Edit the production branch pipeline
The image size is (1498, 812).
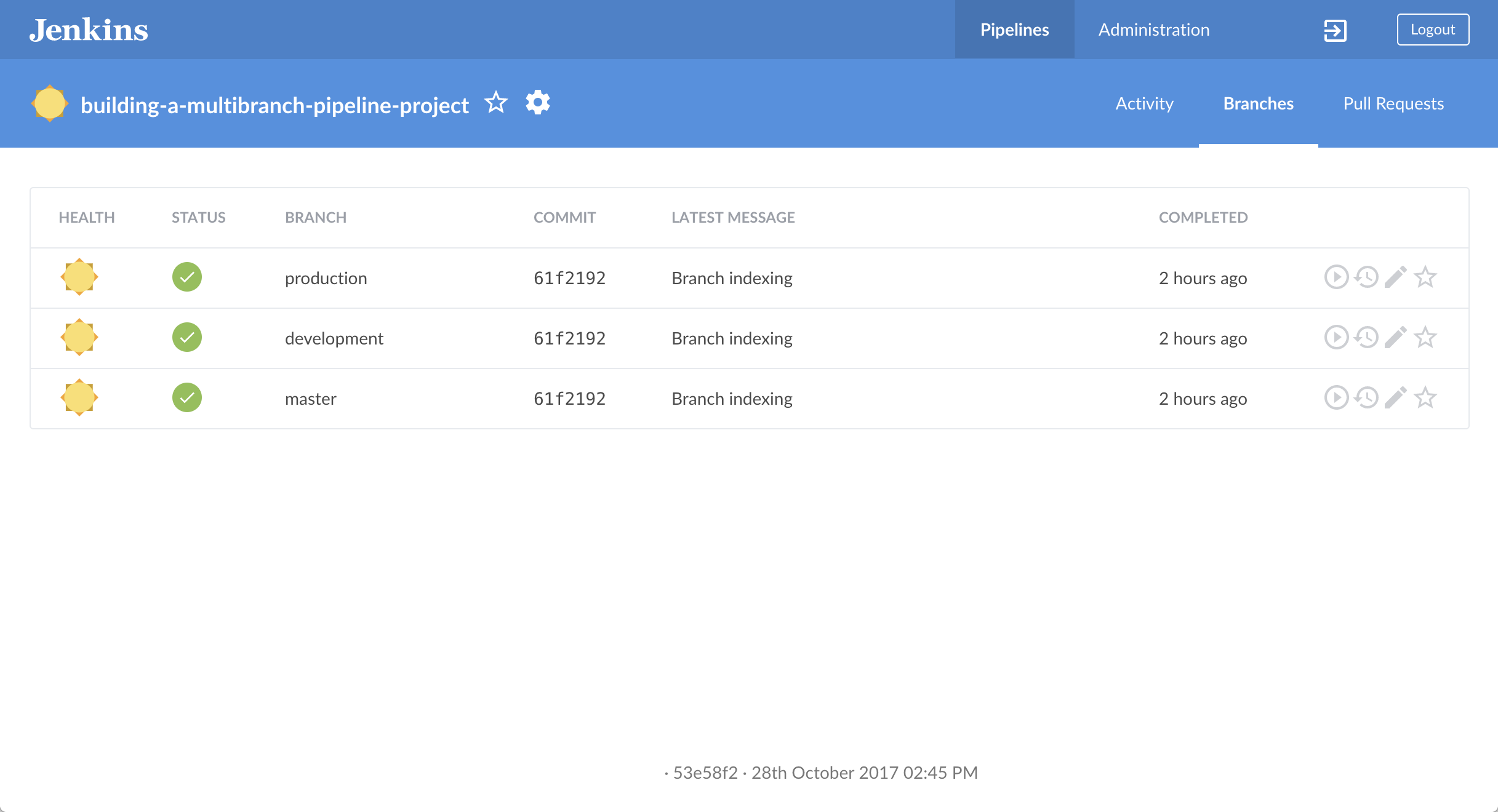[x=1396, y=277]
